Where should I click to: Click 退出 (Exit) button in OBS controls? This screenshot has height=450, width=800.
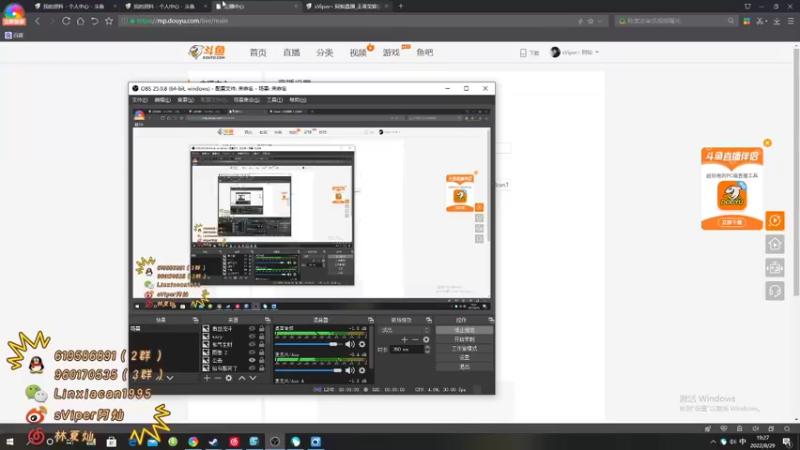[x=464, y=367]
